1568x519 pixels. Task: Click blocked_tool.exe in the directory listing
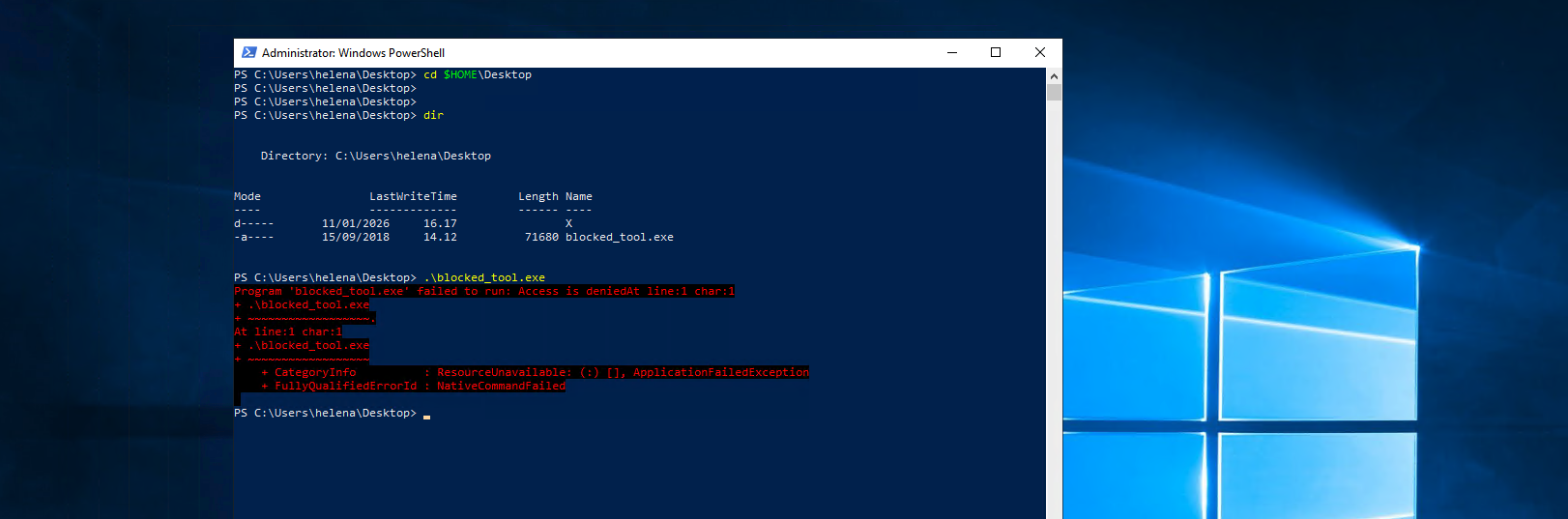(x=620, y=237)
